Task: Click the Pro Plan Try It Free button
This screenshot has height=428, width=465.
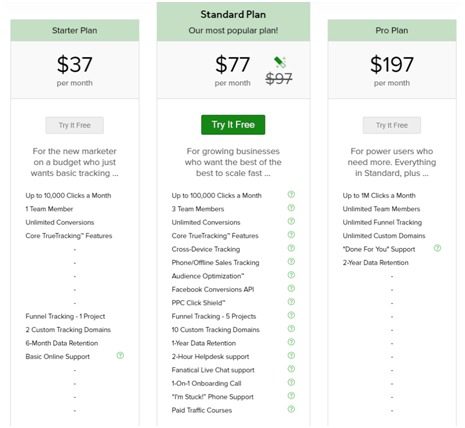Action: pyautogui.click(x=392, y=125)
